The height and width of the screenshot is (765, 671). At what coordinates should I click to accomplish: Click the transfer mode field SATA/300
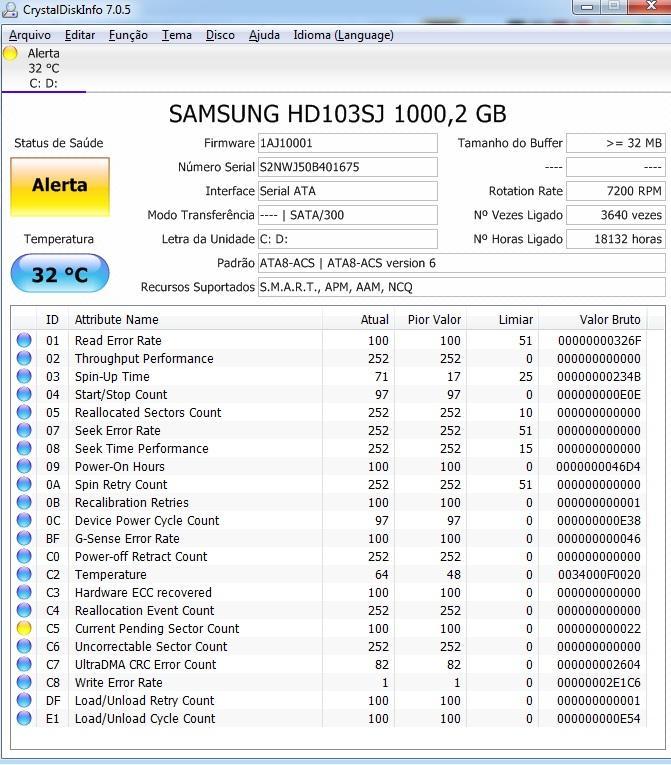[x=347, y=215]
